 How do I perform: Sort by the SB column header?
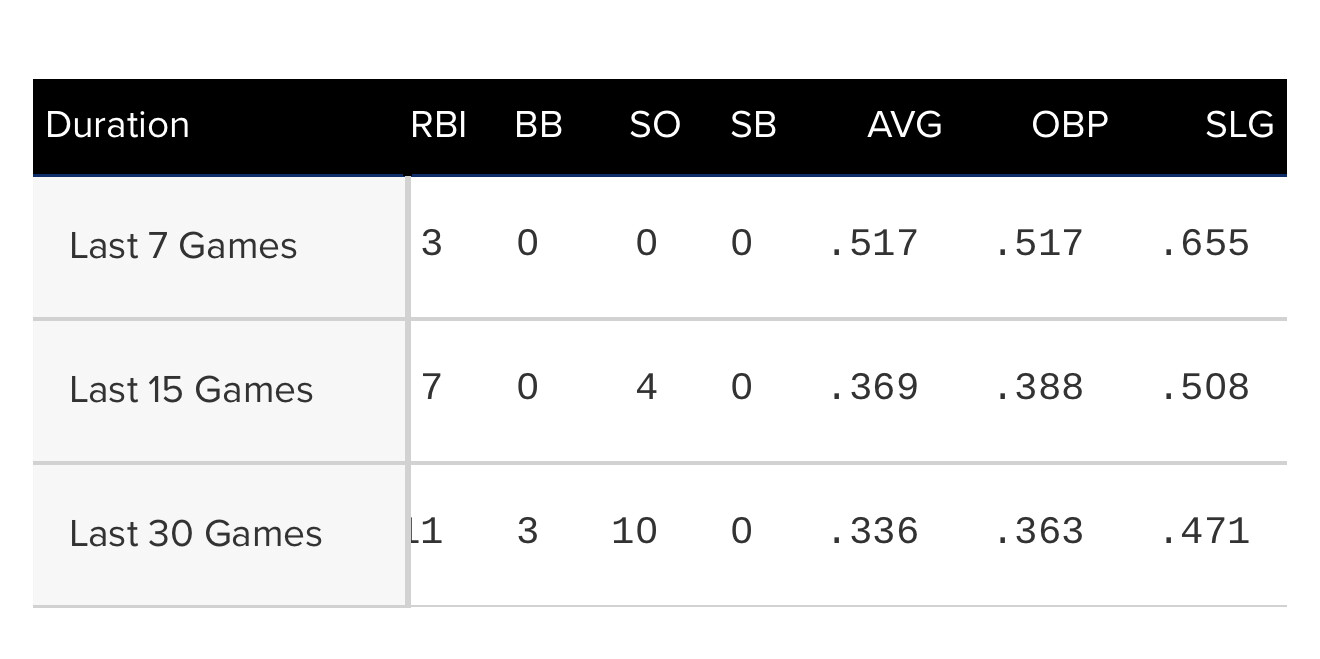(x=753, y=125)
